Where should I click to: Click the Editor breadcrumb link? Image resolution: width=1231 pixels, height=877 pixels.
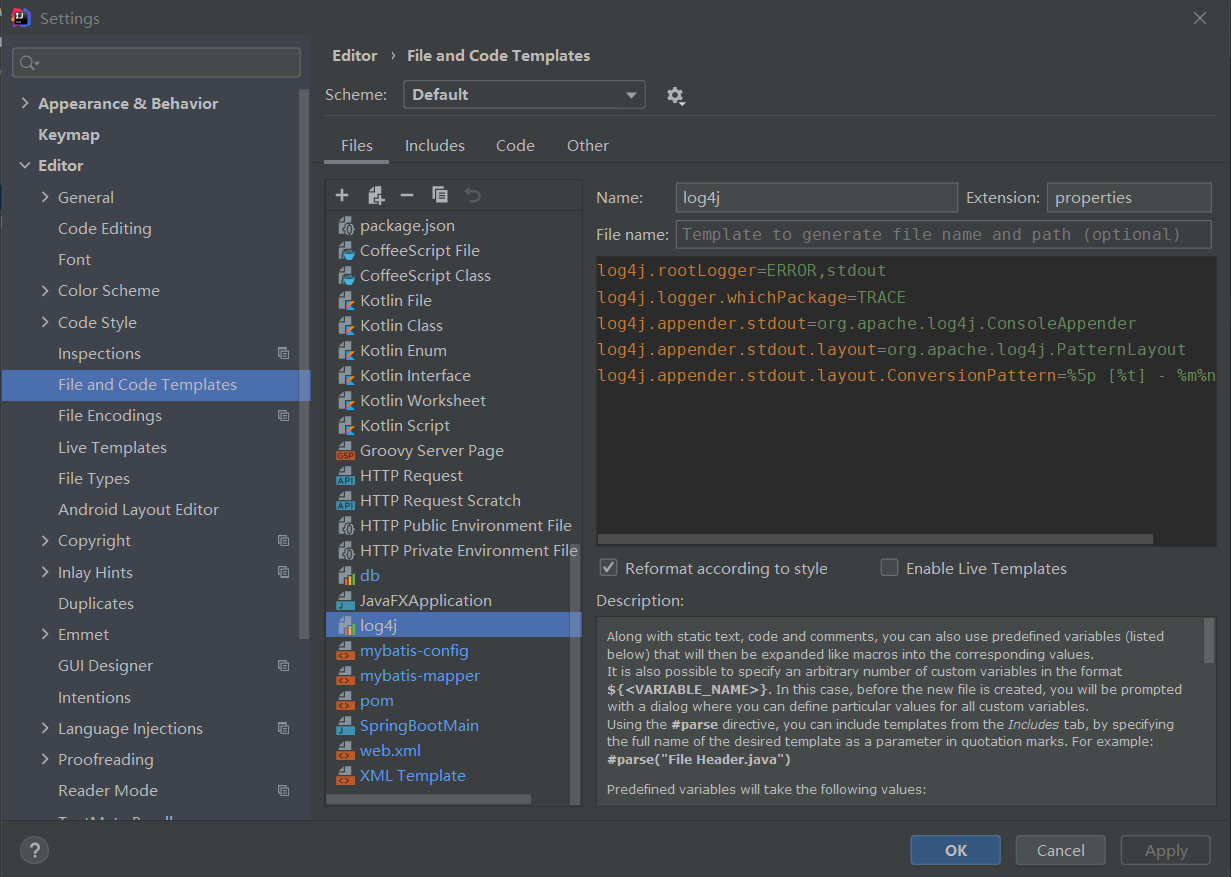[x=355, y=56]
